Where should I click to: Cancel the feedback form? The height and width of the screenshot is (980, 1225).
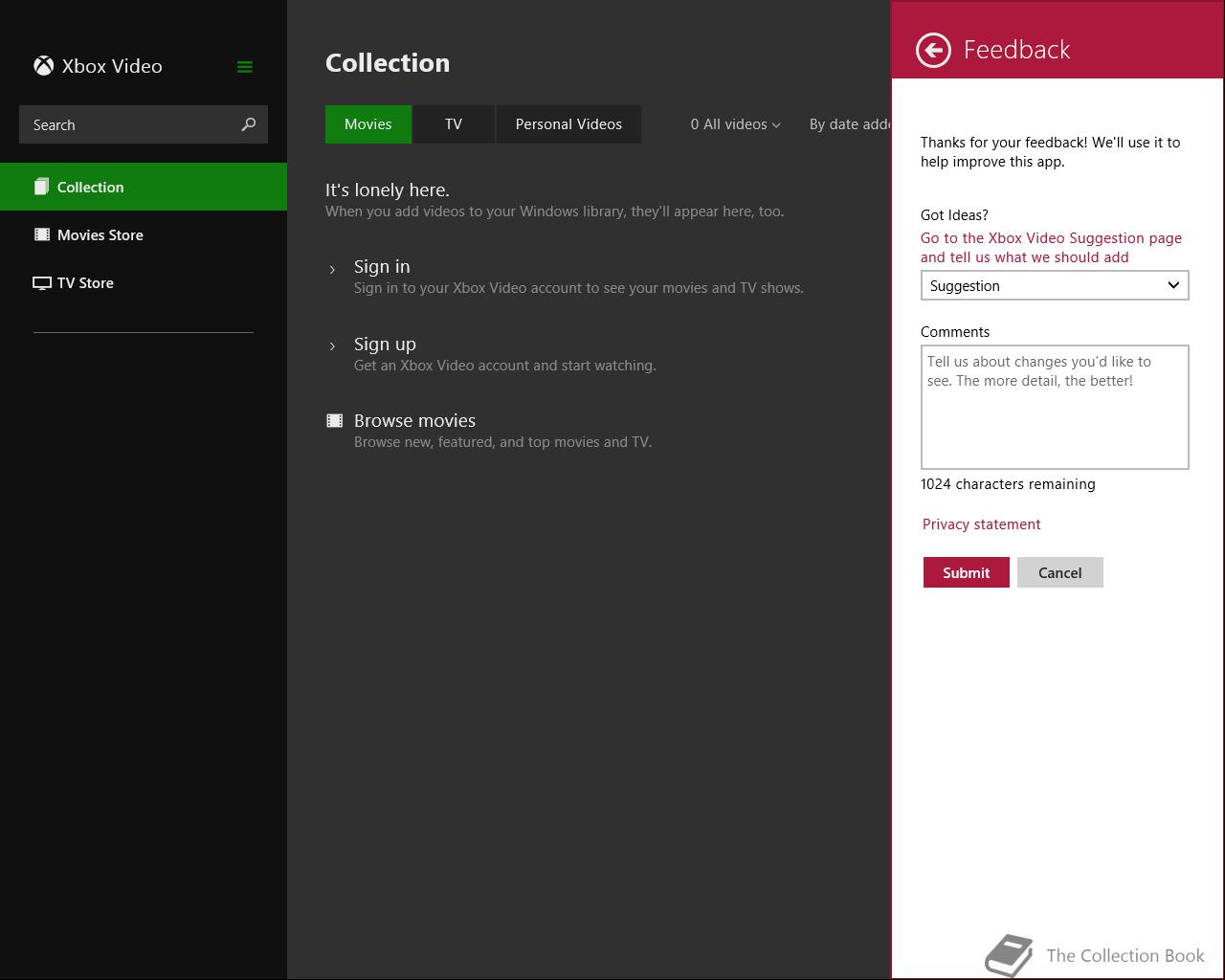[x=1060, y=572]
